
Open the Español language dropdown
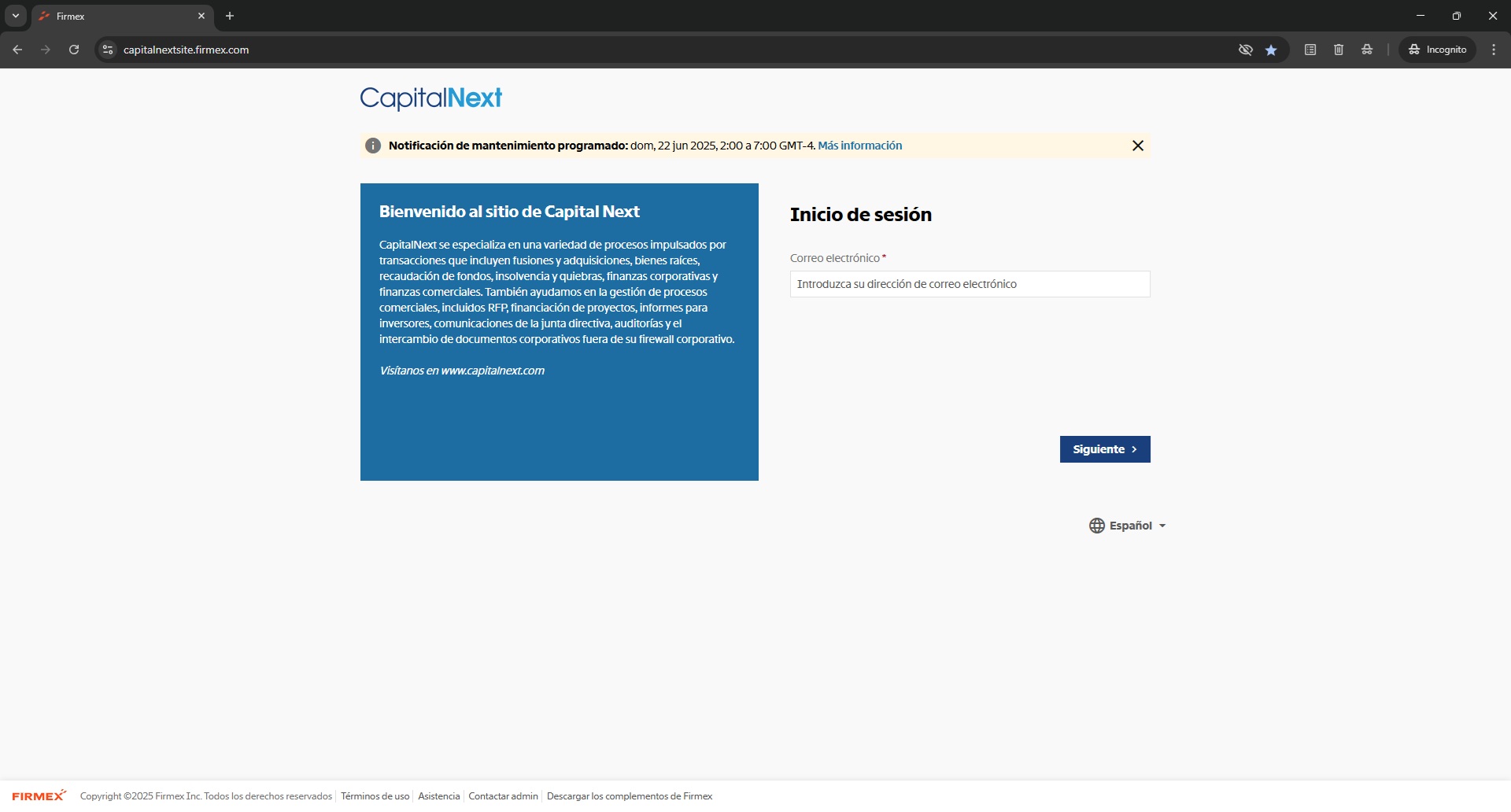pos(1128,526)
